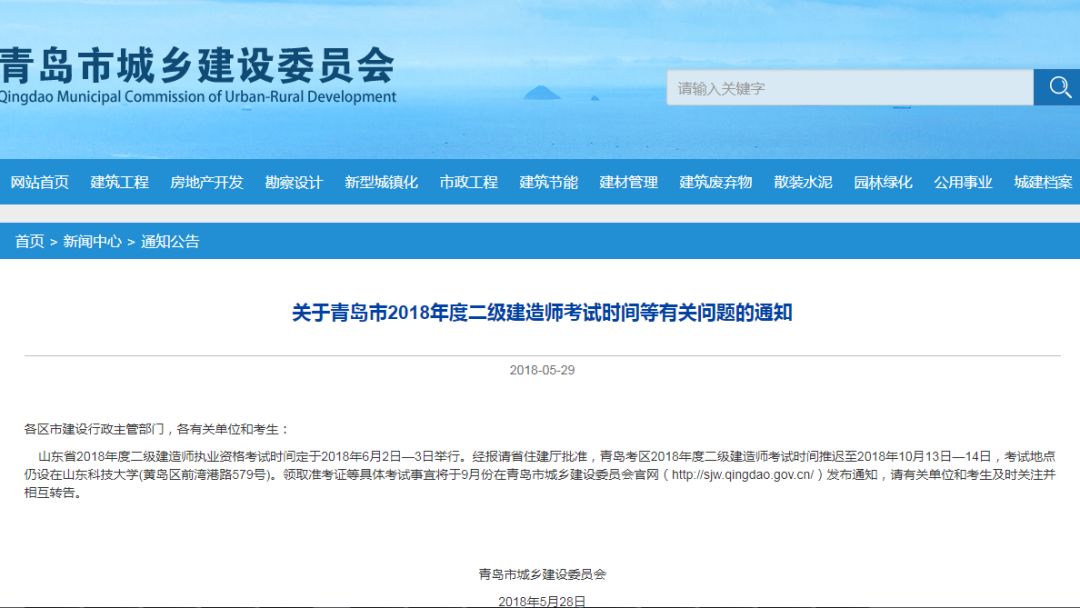
Task: Go to 房地产开发 section
Action: tap(207, 182)
